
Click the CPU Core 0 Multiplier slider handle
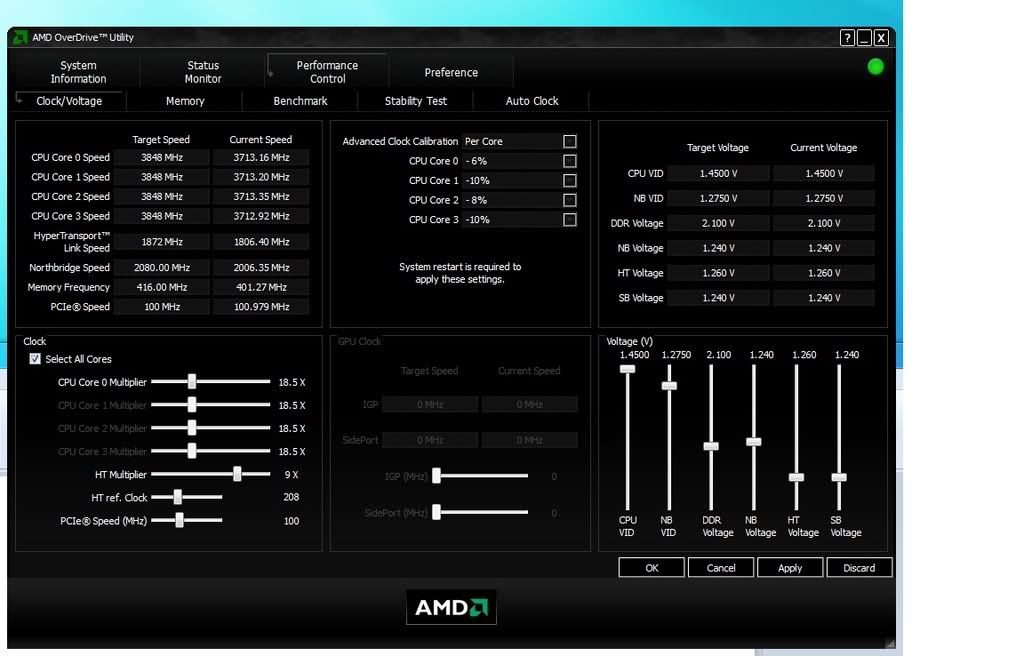(192, 382)
